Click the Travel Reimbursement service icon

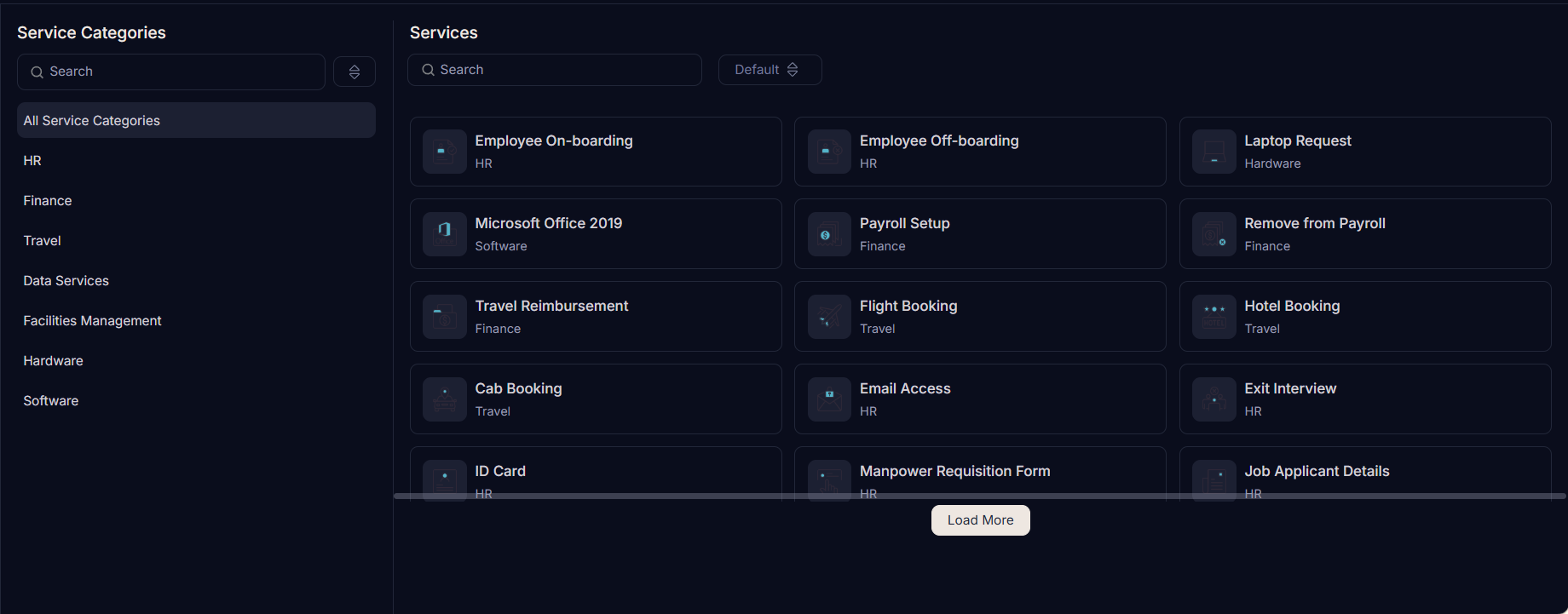445,317
